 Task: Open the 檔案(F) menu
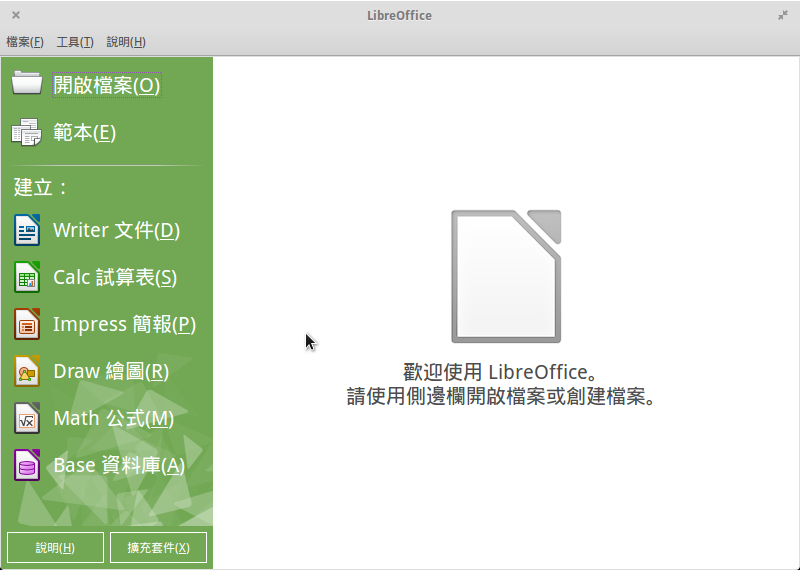pos(24,42)
